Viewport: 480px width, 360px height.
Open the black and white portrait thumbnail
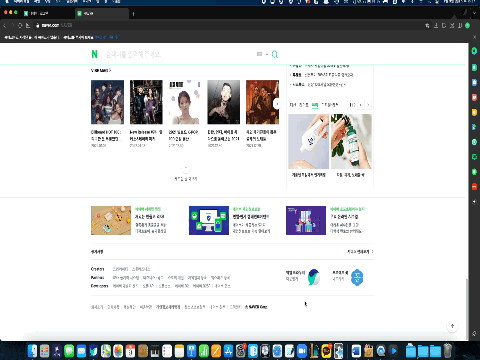tap(223, 102)
